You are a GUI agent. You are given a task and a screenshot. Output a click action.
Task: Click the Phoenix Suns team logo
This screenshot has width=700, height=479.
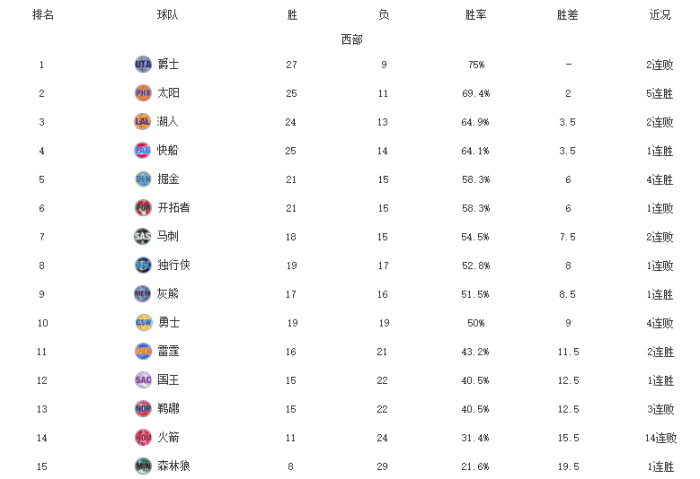(143, 93)
